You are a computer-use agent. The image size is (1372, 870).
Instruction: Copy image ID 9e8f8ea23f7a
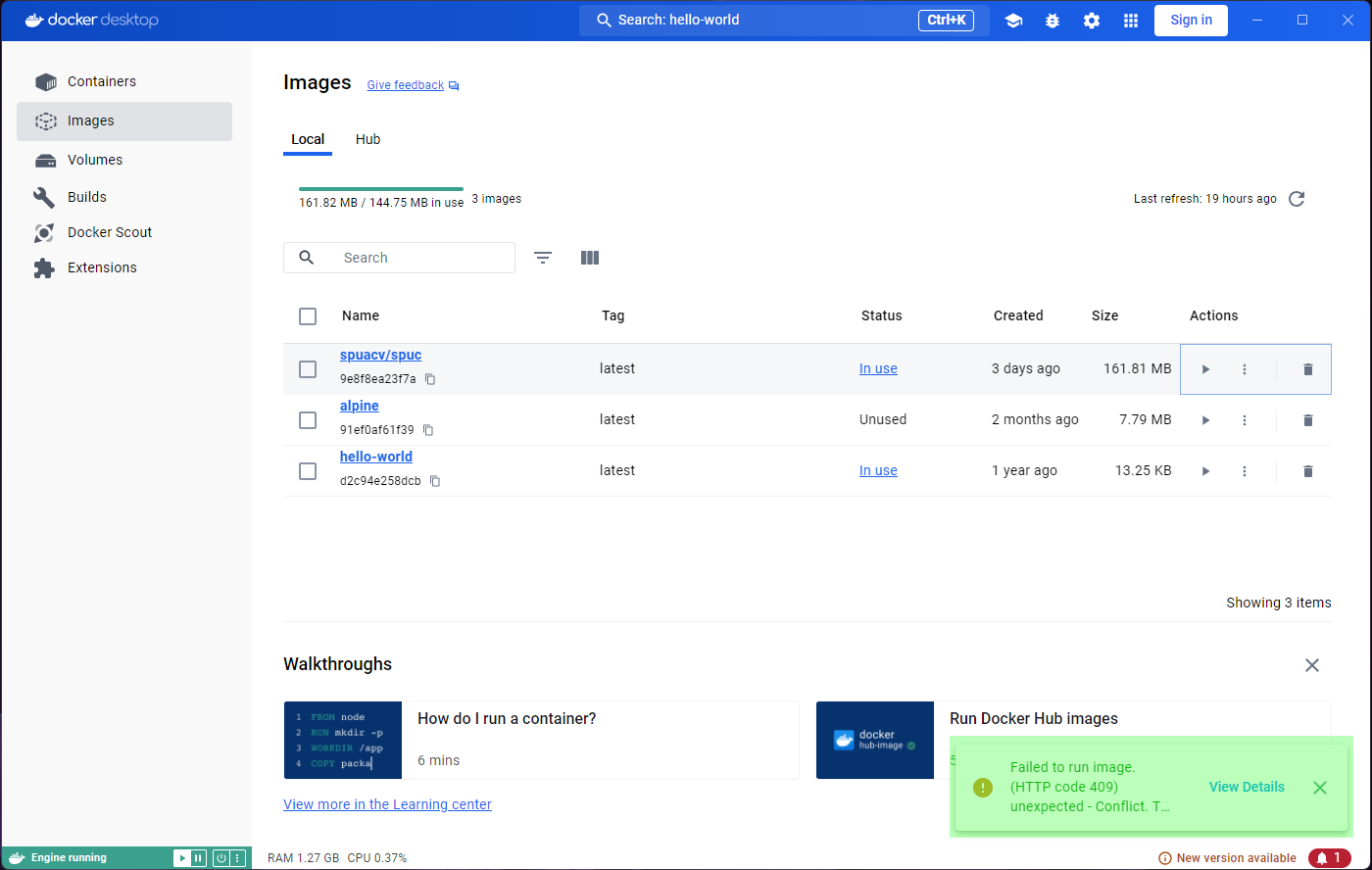point(430,379)
